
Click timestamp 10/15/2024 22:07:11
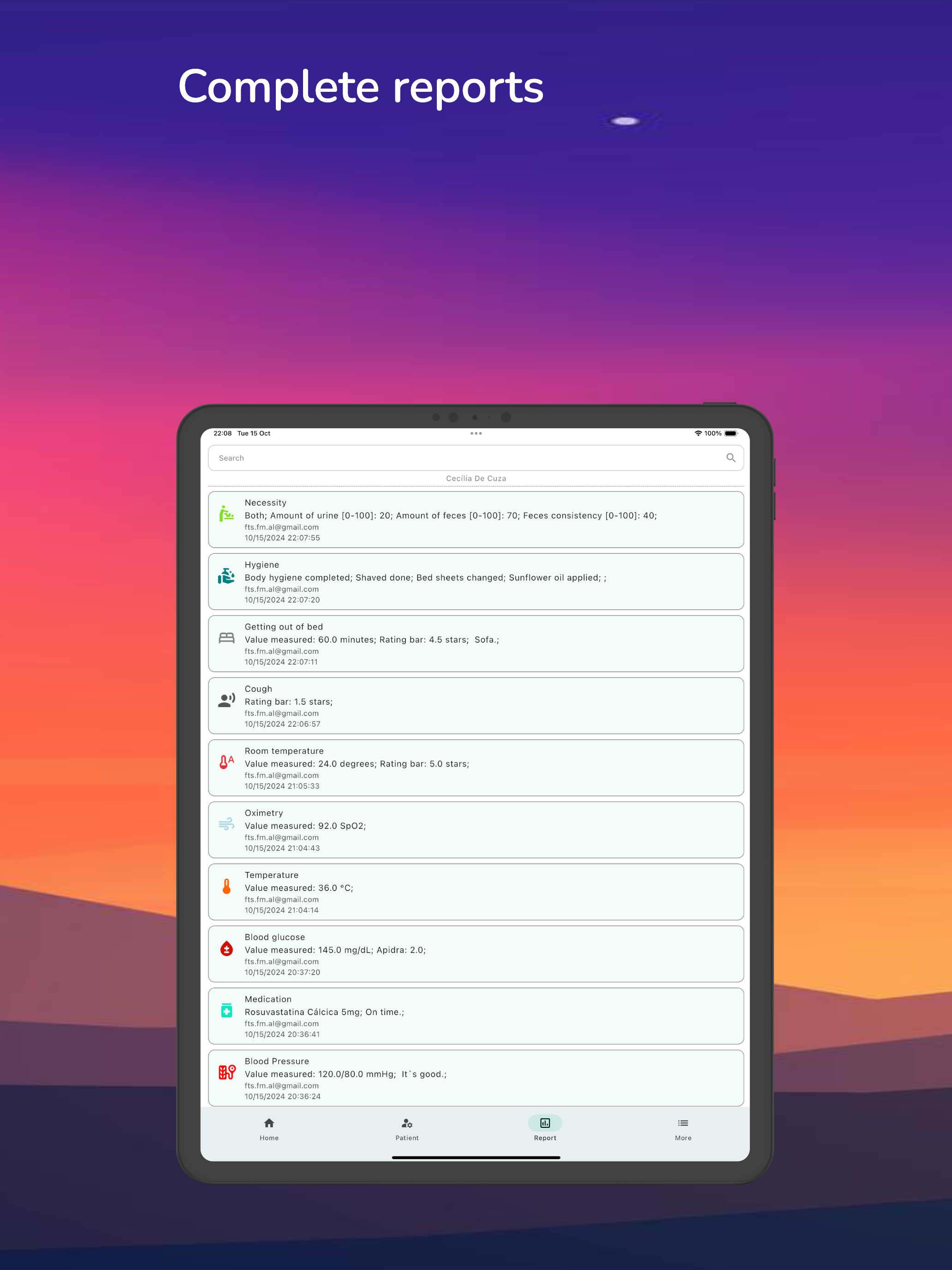pos(281,662)
